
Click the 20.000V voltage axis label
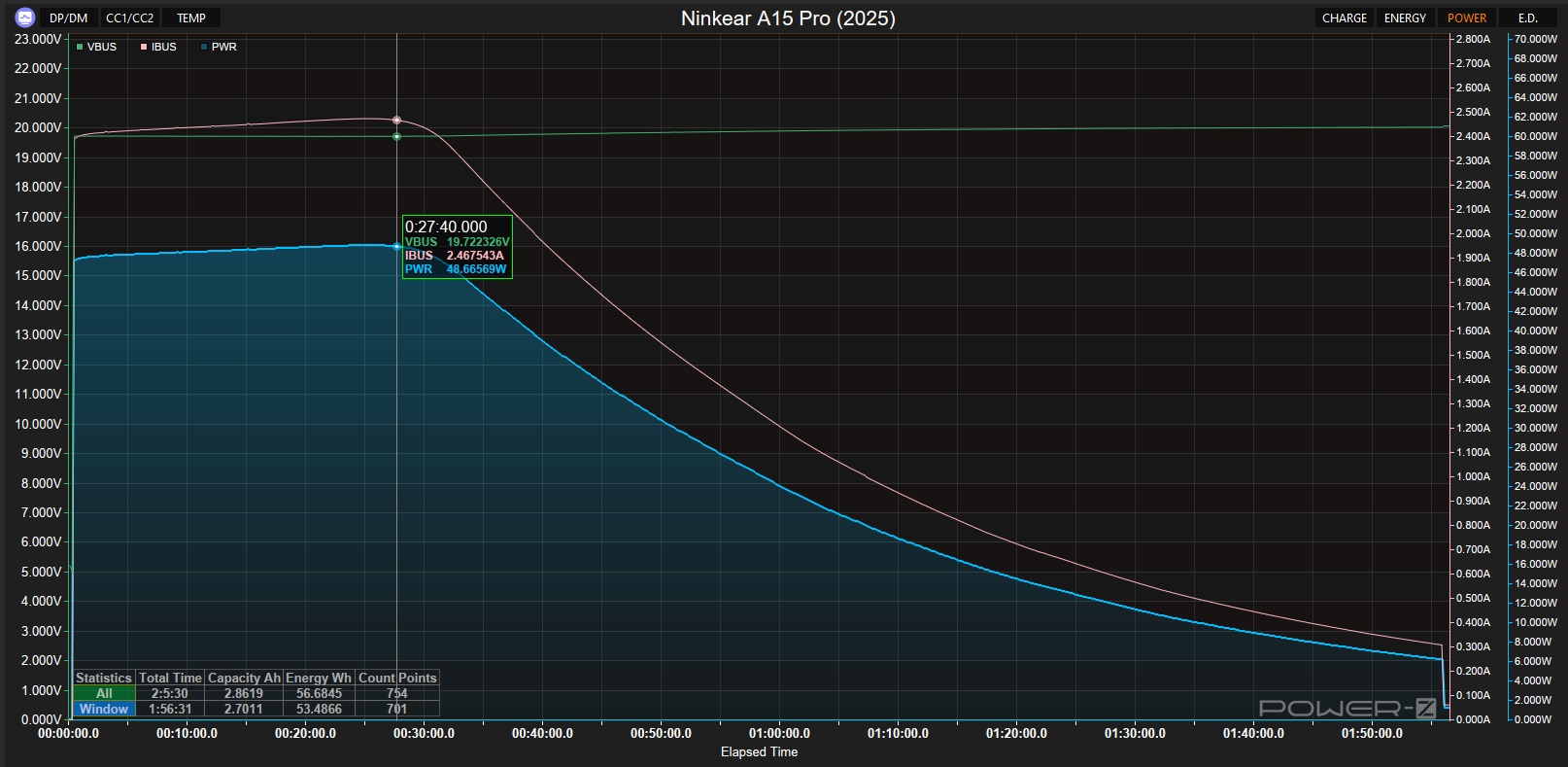click(38, 127)
